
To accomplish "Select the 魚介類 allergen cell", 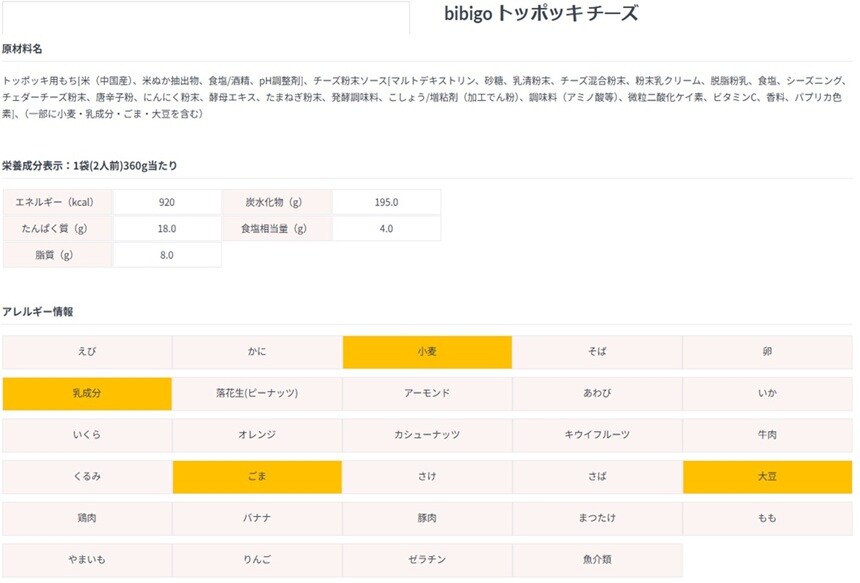I will [597, 560].
